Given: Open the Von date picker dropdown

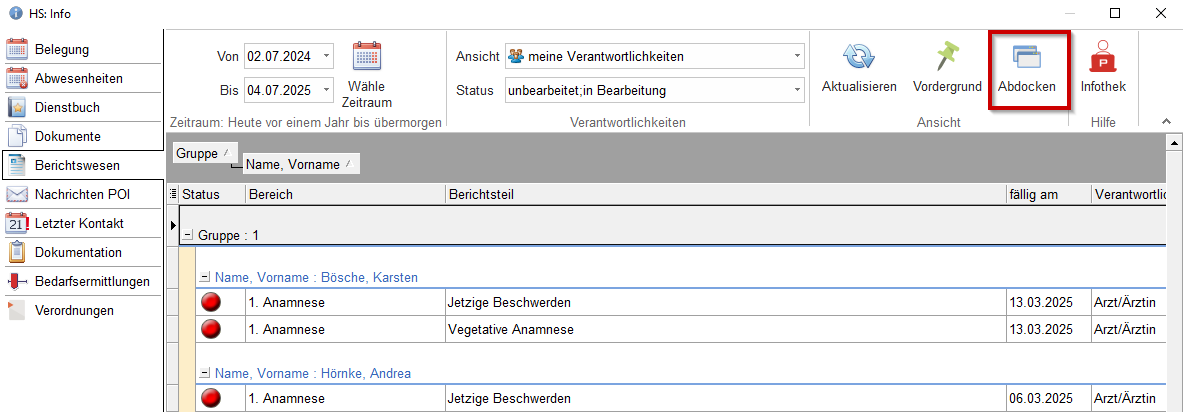Looking at the screenshot, I should 327,56.
